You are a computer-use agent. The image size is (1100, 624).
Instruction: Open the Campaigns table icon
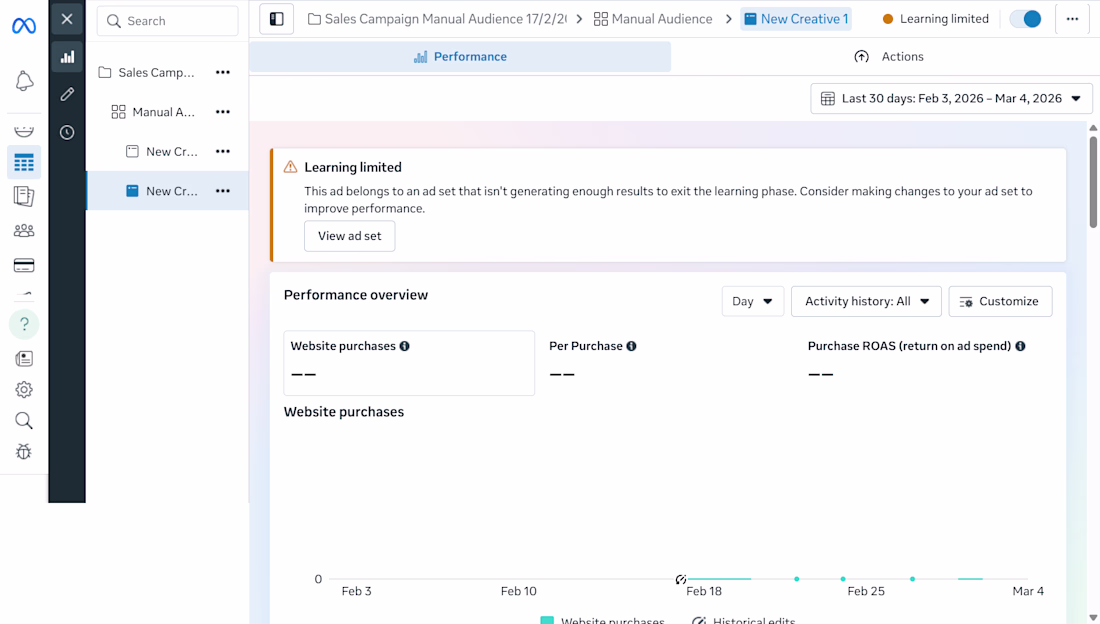click(24, 163)
